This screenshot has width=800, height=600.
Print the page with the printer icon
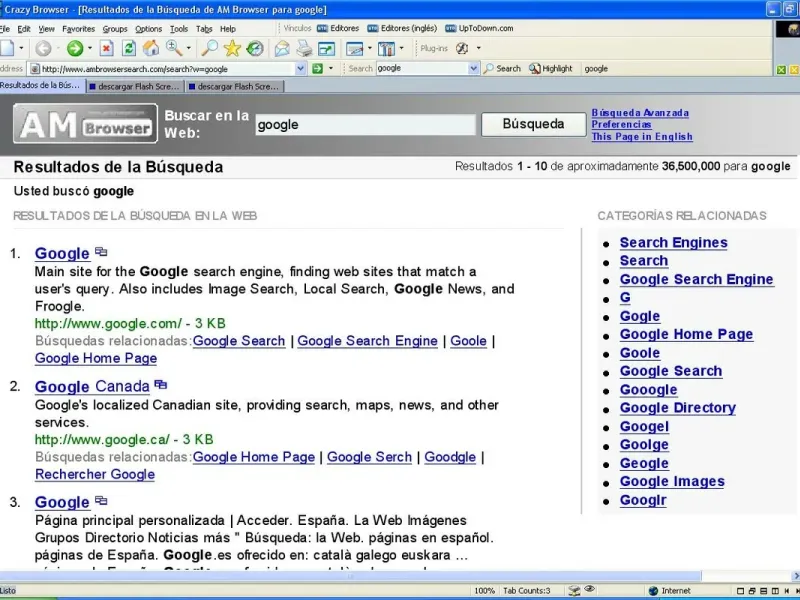[x=304, y=48]
